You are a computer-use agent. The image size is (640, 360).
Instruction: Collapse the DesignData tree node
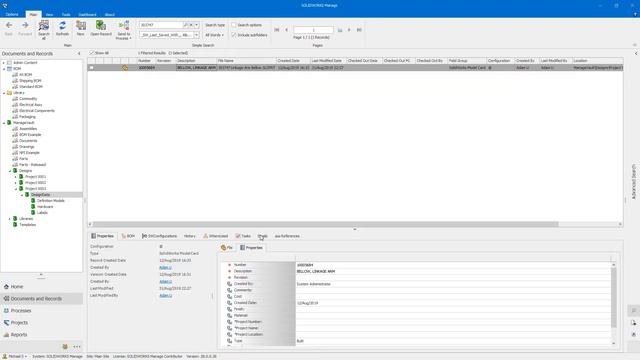[22, 195]
